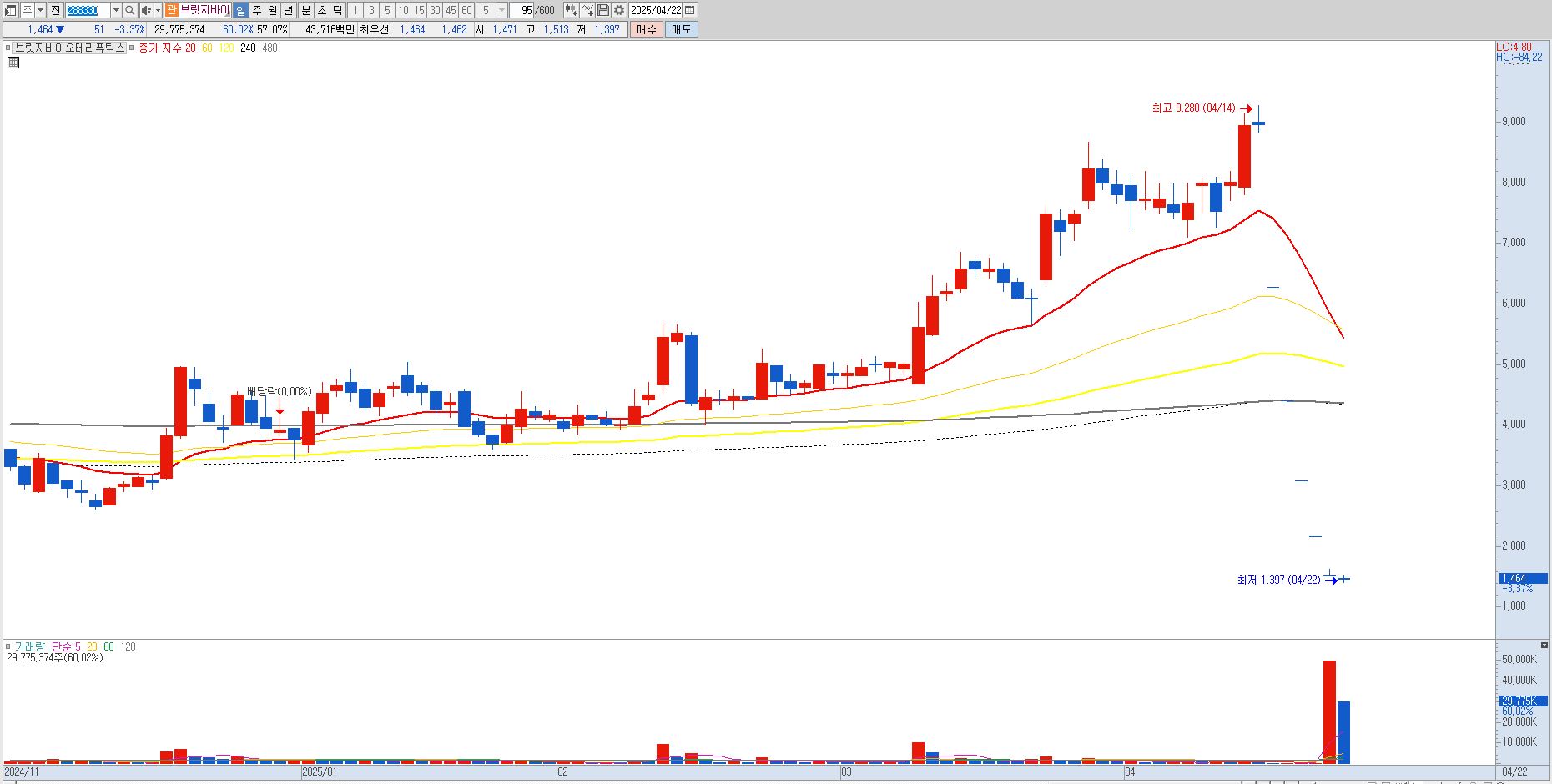1552x784 pixels.
Task: Click the candle count field showing 95
Action: click(522, 10)
